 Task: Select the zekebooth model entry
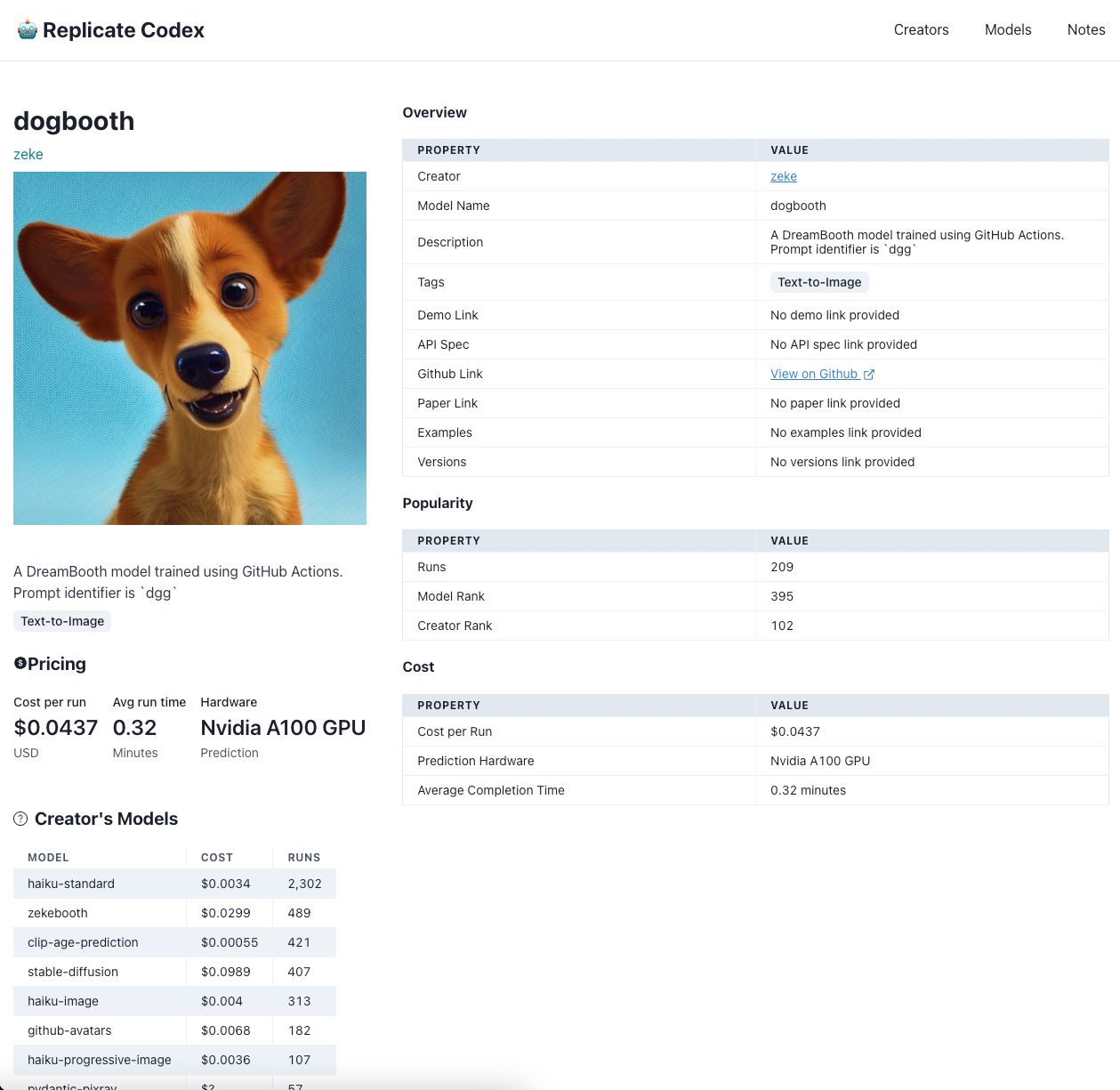pos(57,913)
